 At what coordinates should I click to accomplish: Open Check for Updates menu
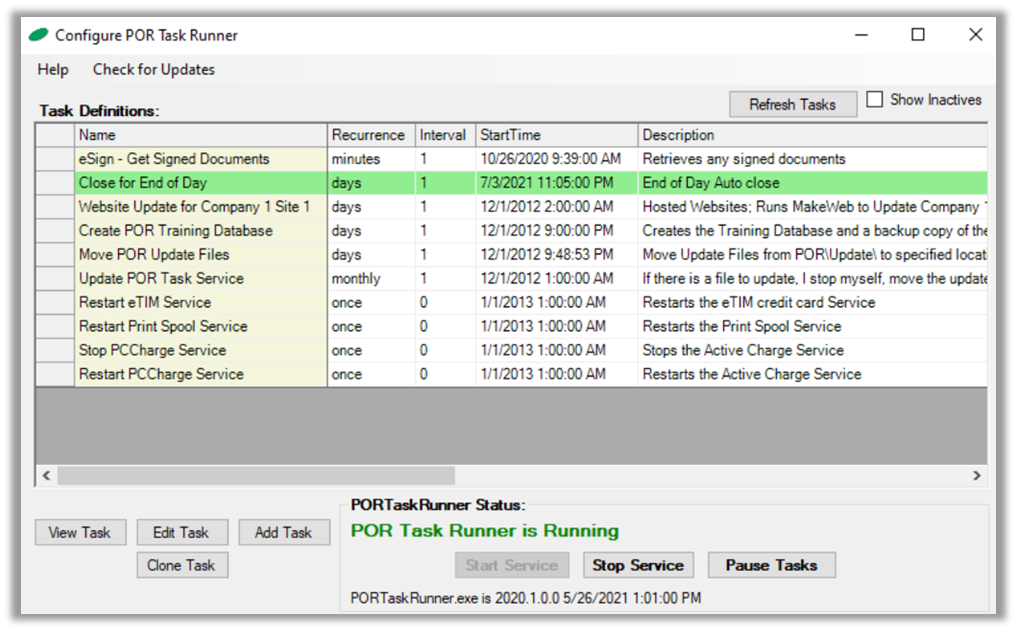point(153,69)
